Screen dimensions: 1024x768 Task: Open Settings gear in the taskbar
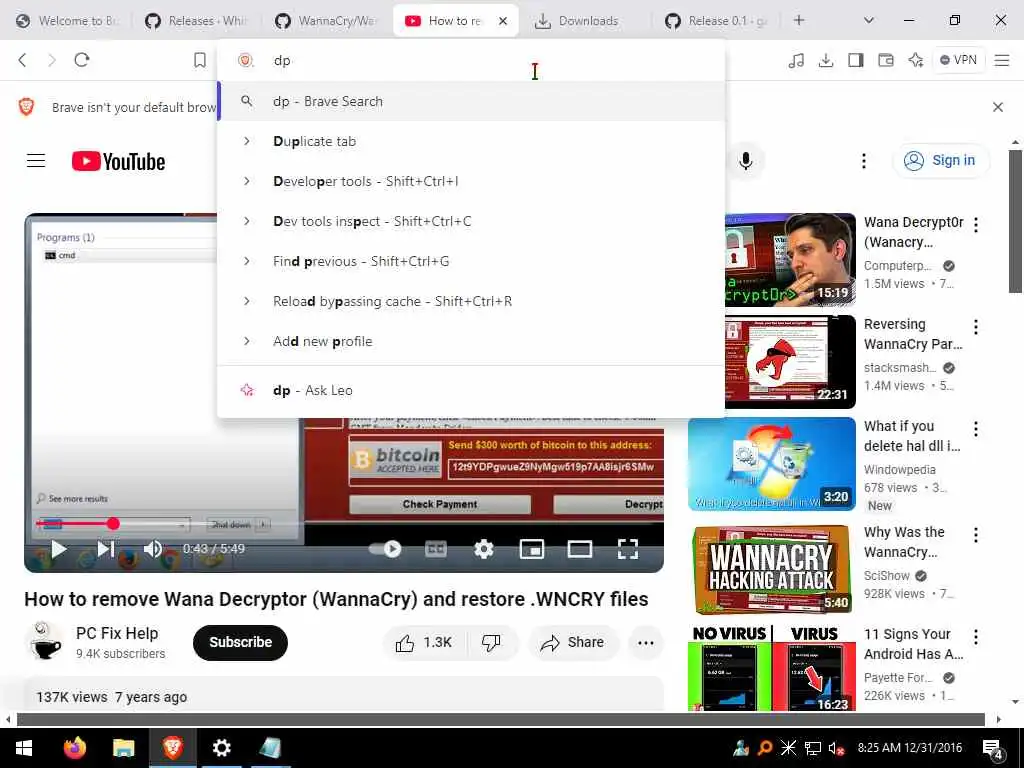coord(221,748)
